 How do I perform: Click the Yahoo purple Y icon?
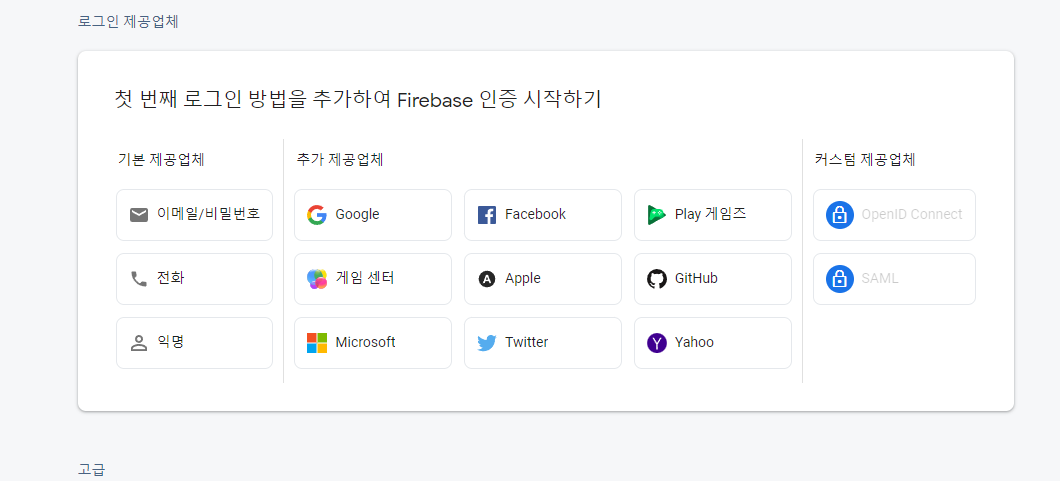[656, 343]
